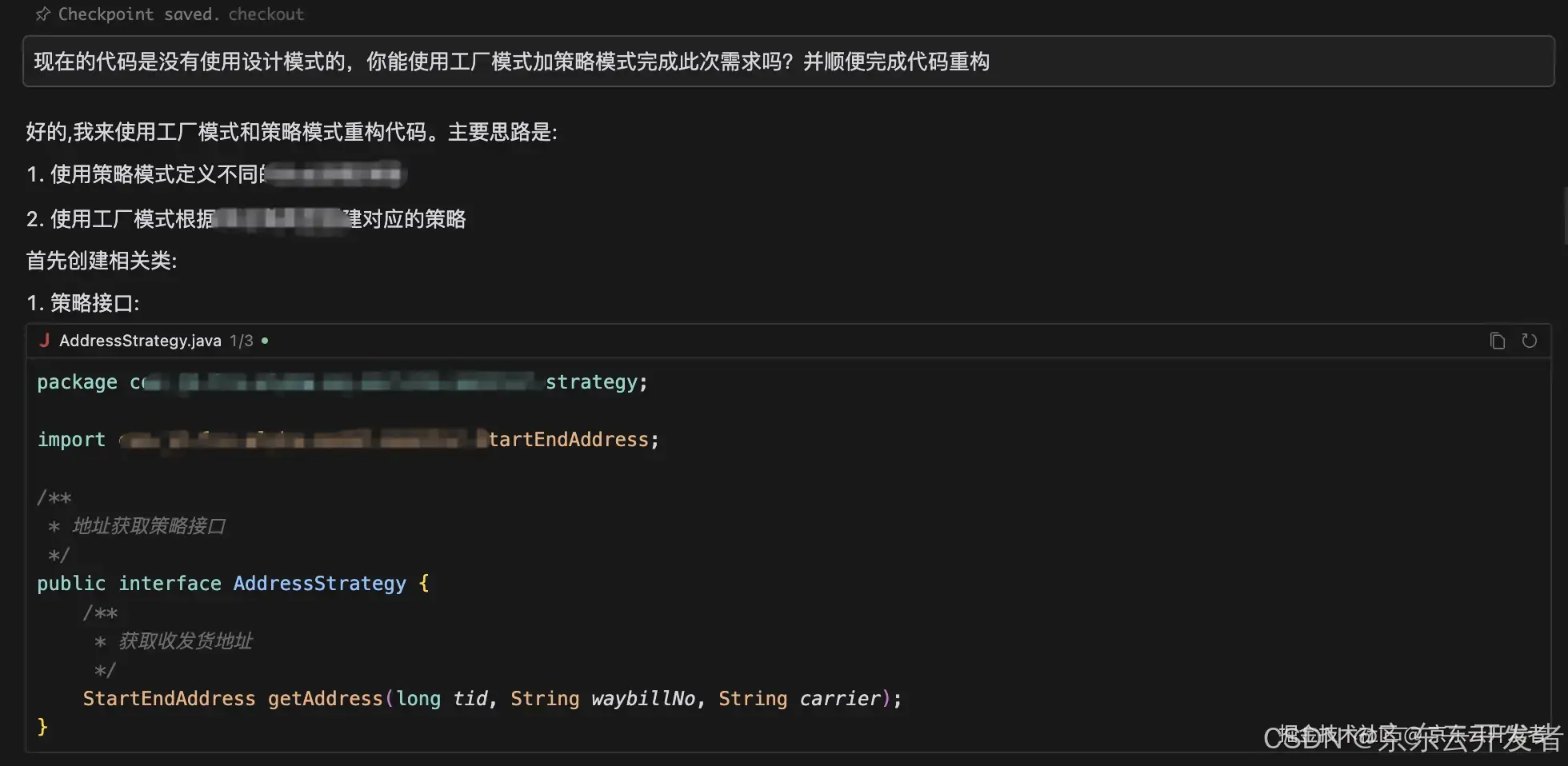Select the 'public interface AddressStrategy {' line
The height and width of the screenshot is (766, 1568).
click(x=233, y=584)
